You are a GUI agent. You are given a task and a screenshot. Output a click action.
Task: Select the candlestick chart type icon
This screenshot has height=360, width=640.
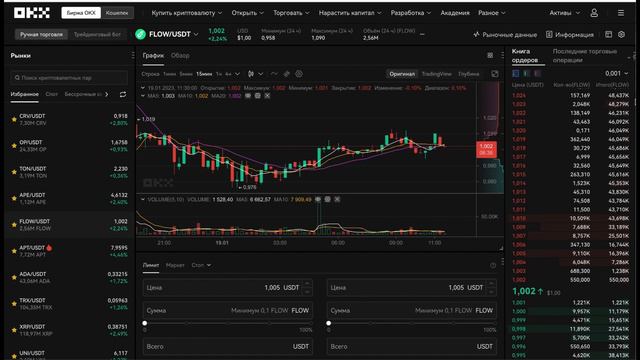[x=251, y=74]
